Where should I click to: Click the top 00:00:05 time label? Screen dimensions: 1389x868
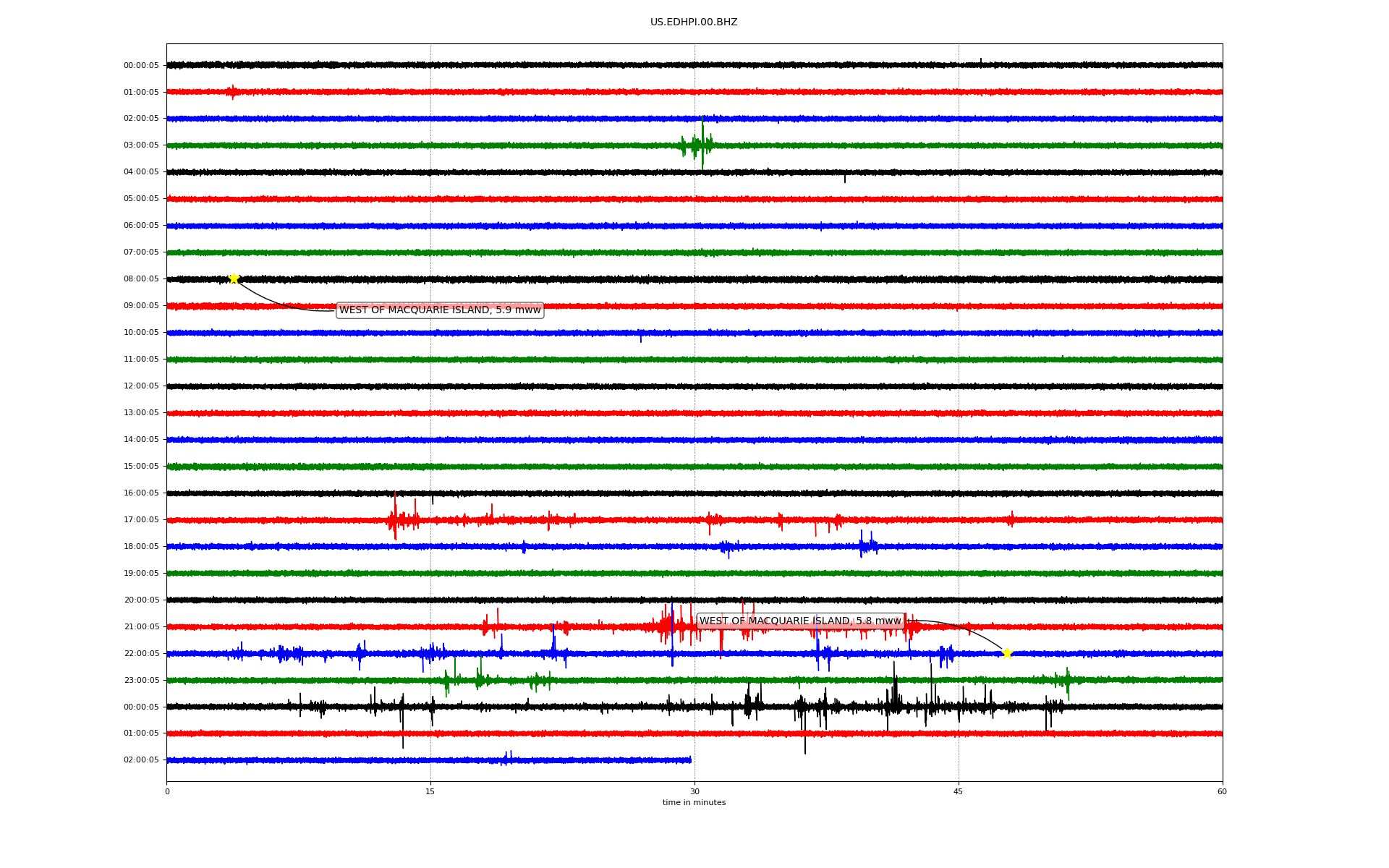click(x=141, y=66)
